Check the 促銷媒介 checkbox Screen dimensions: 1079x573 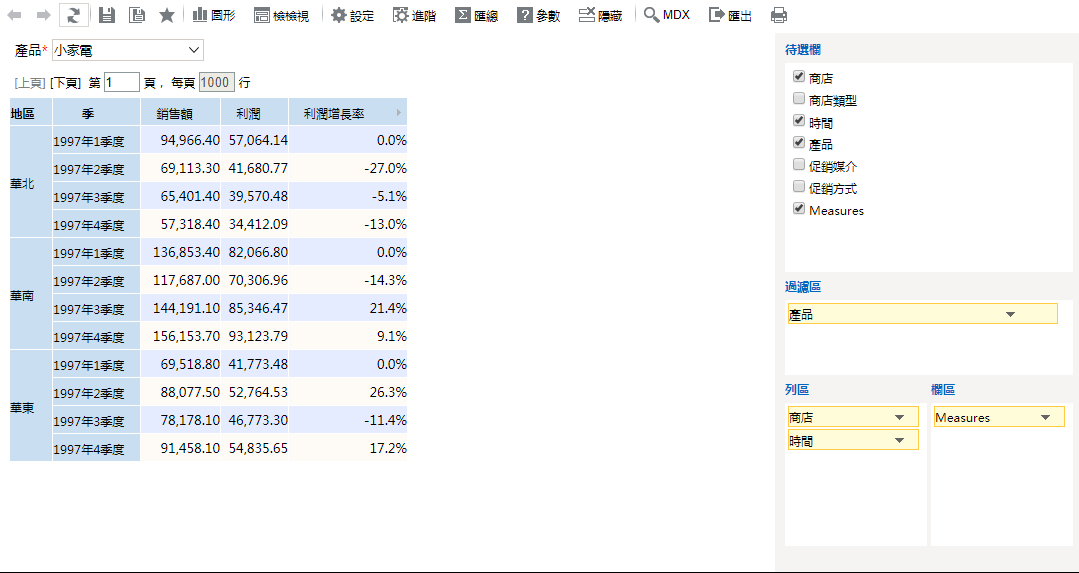click(798, 165)
